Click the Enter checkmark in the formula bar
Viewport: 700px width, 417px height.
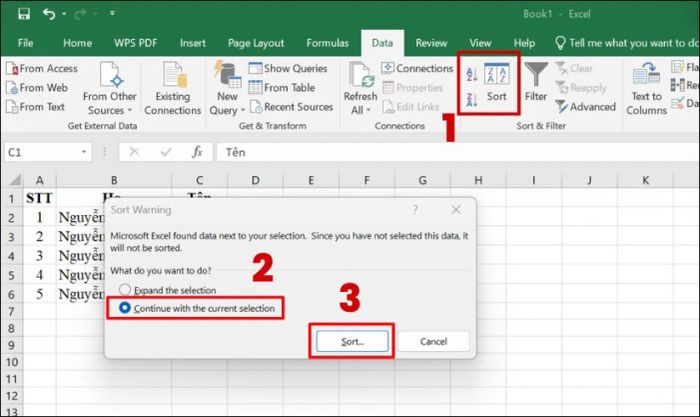(166, 152)
